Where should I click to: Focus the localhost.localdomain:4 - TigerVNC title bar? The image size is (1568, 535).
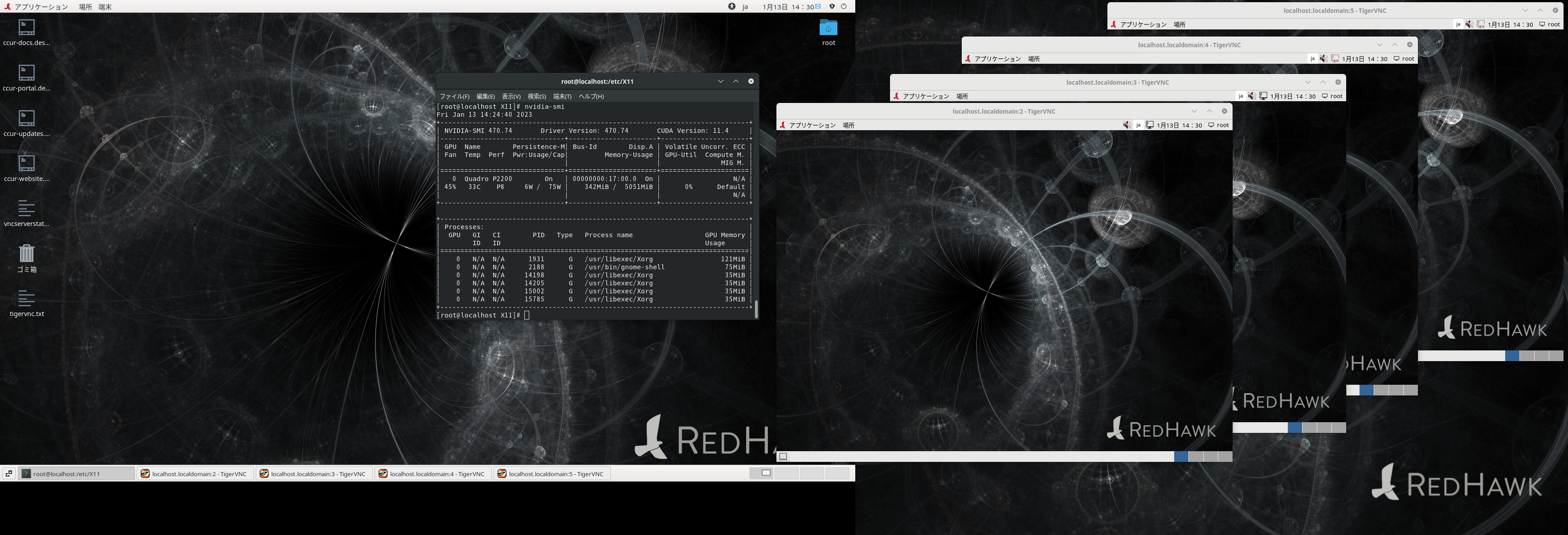tap(1189, 45)
